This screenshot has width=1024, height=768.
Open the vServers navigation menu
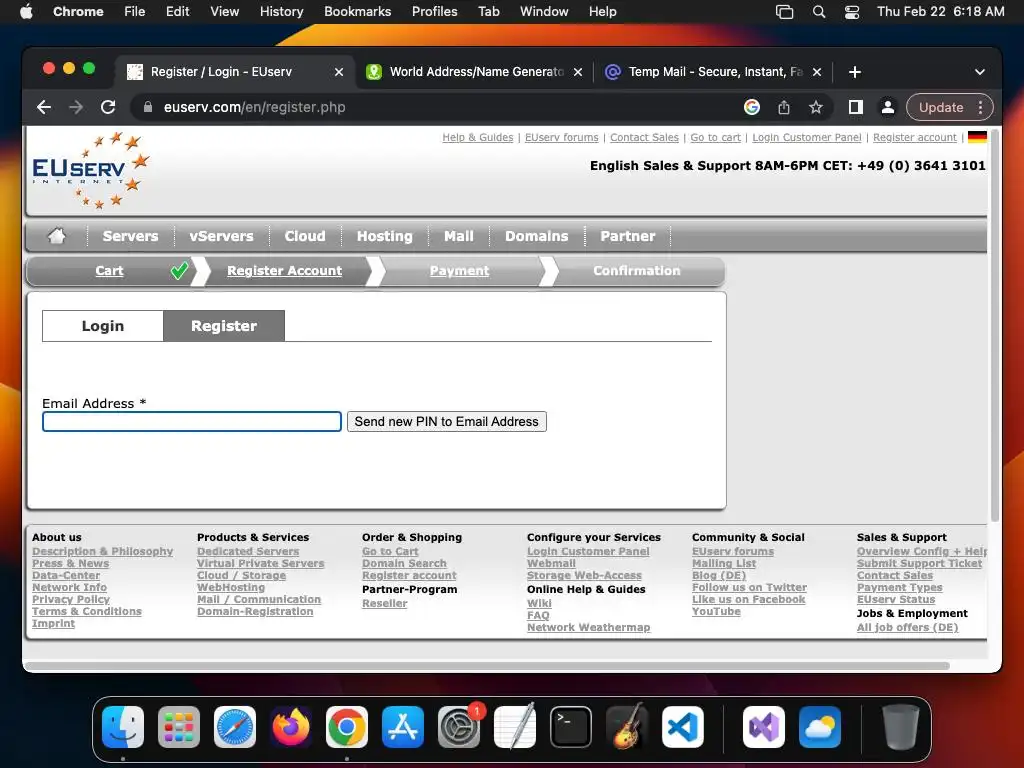click(221, 236)
